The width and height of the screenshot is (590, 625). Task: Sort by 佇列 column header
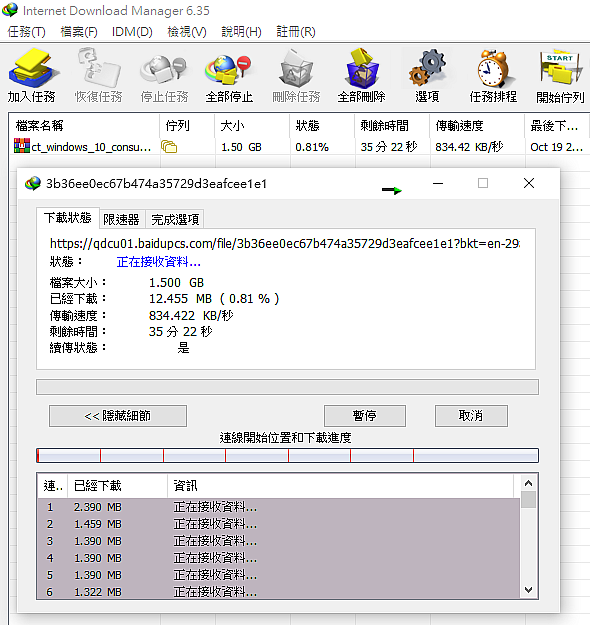pyautogui.click(x=187, y=126)
